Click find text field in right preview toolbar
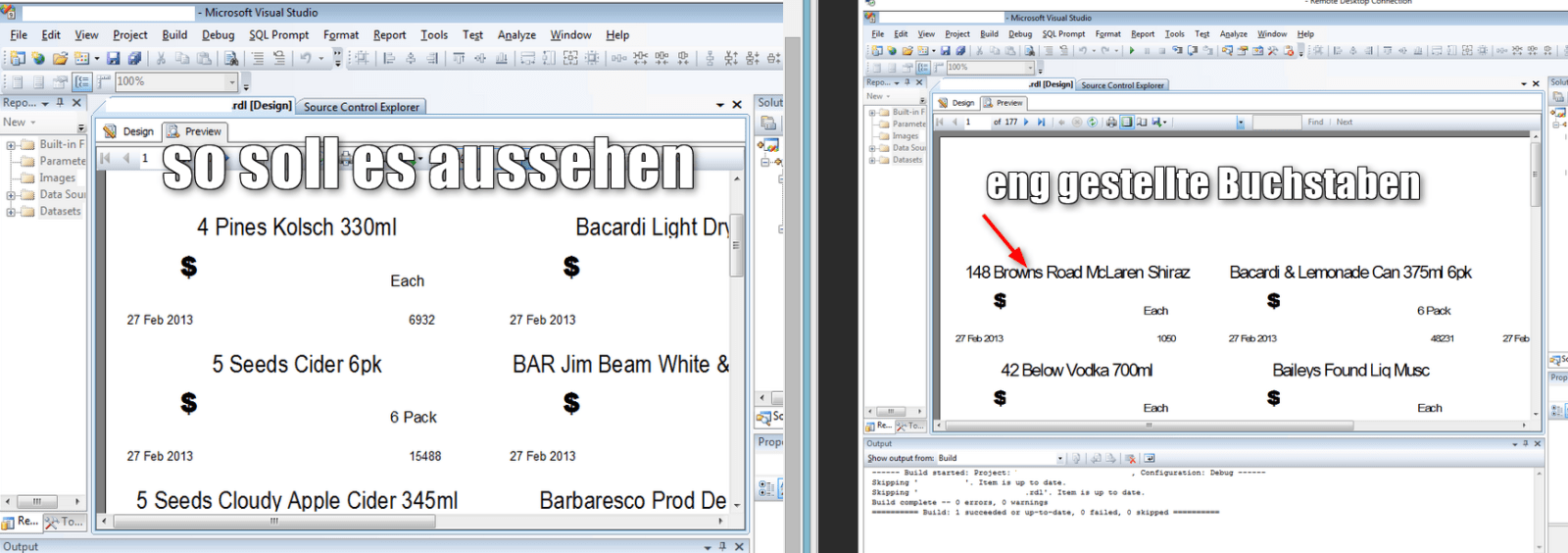Screen dimensions: 1568x553 [x=1277, y=123]
